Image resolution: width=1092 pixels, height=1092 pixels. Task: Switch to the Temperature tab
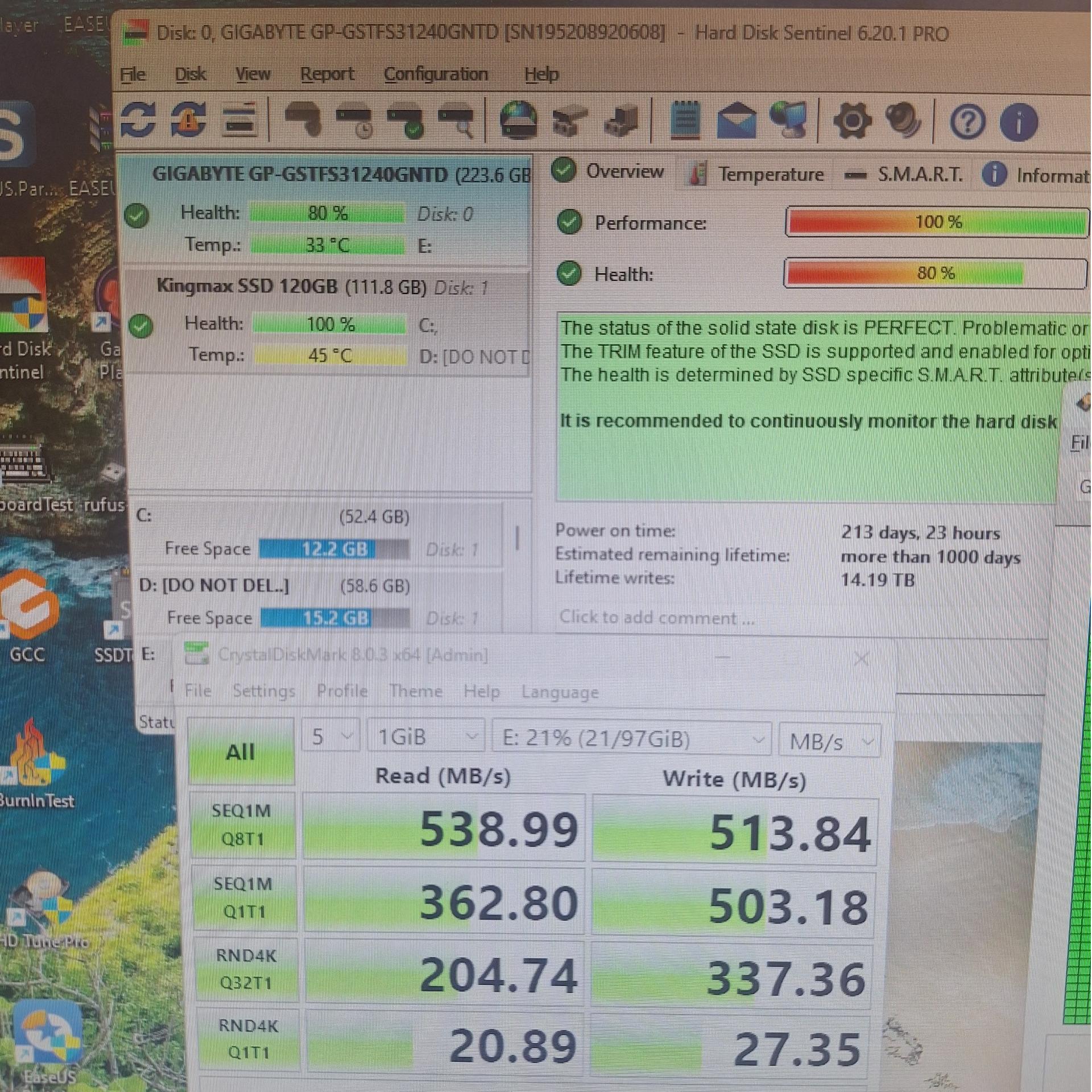click(756, 174)
